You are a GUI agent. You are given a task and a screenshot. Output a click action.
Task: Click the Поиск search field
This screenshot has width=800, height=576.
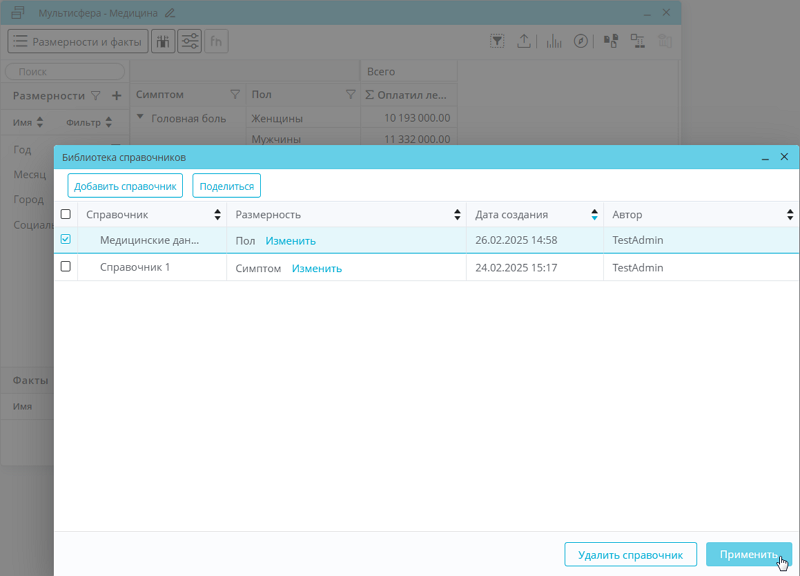point(65,72)
